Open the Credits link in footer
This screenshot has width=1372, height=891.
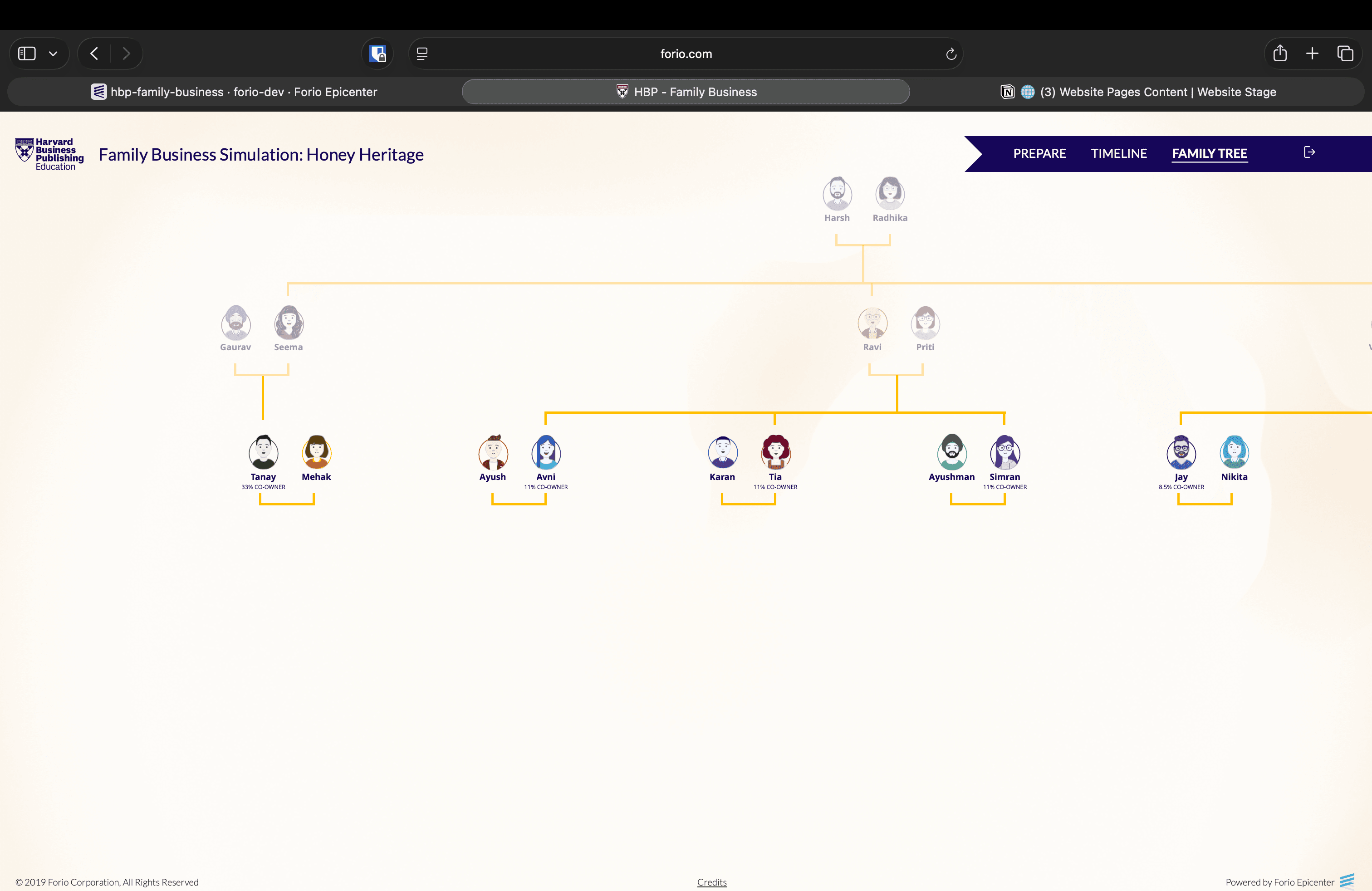click(711, 882)
